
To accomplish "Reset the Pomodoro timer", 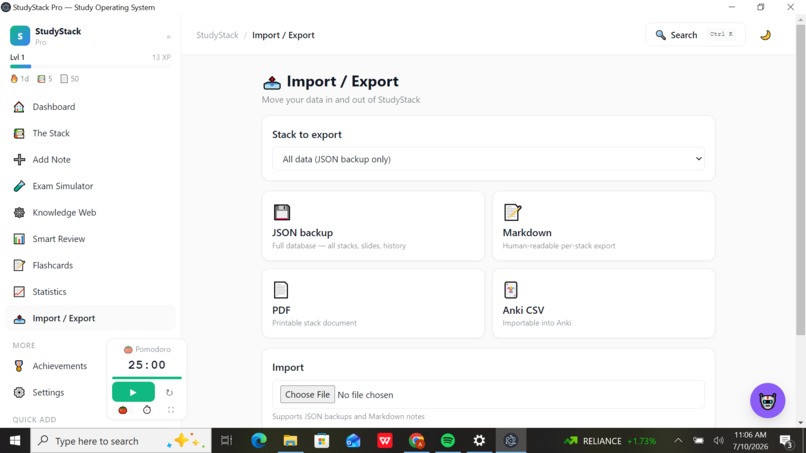I will click(169, 392).
